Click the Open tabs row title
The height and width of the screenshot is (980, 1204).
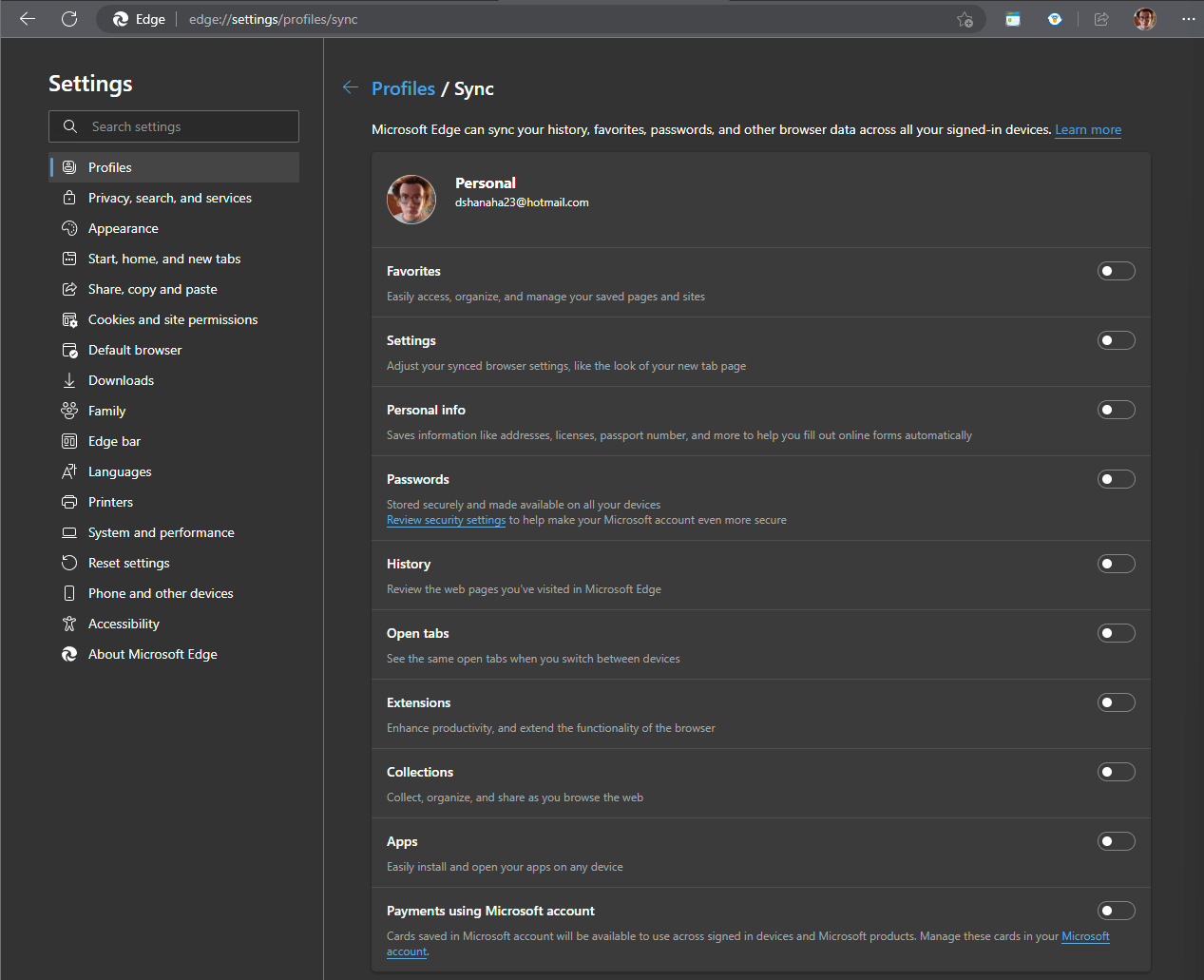tap(418, 633)
